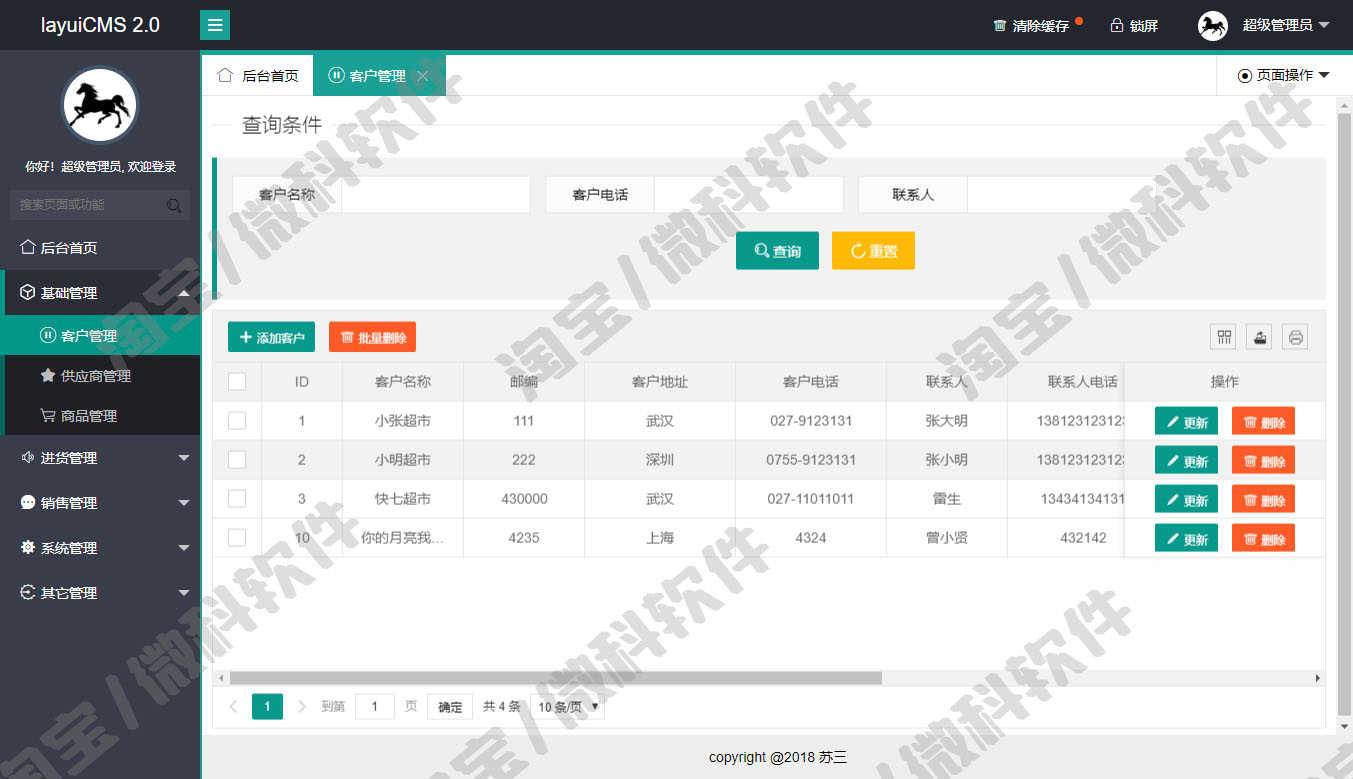Click the 确定 pagination button
The width and height of the screenshot is (1353, 779).
[450, 707]
